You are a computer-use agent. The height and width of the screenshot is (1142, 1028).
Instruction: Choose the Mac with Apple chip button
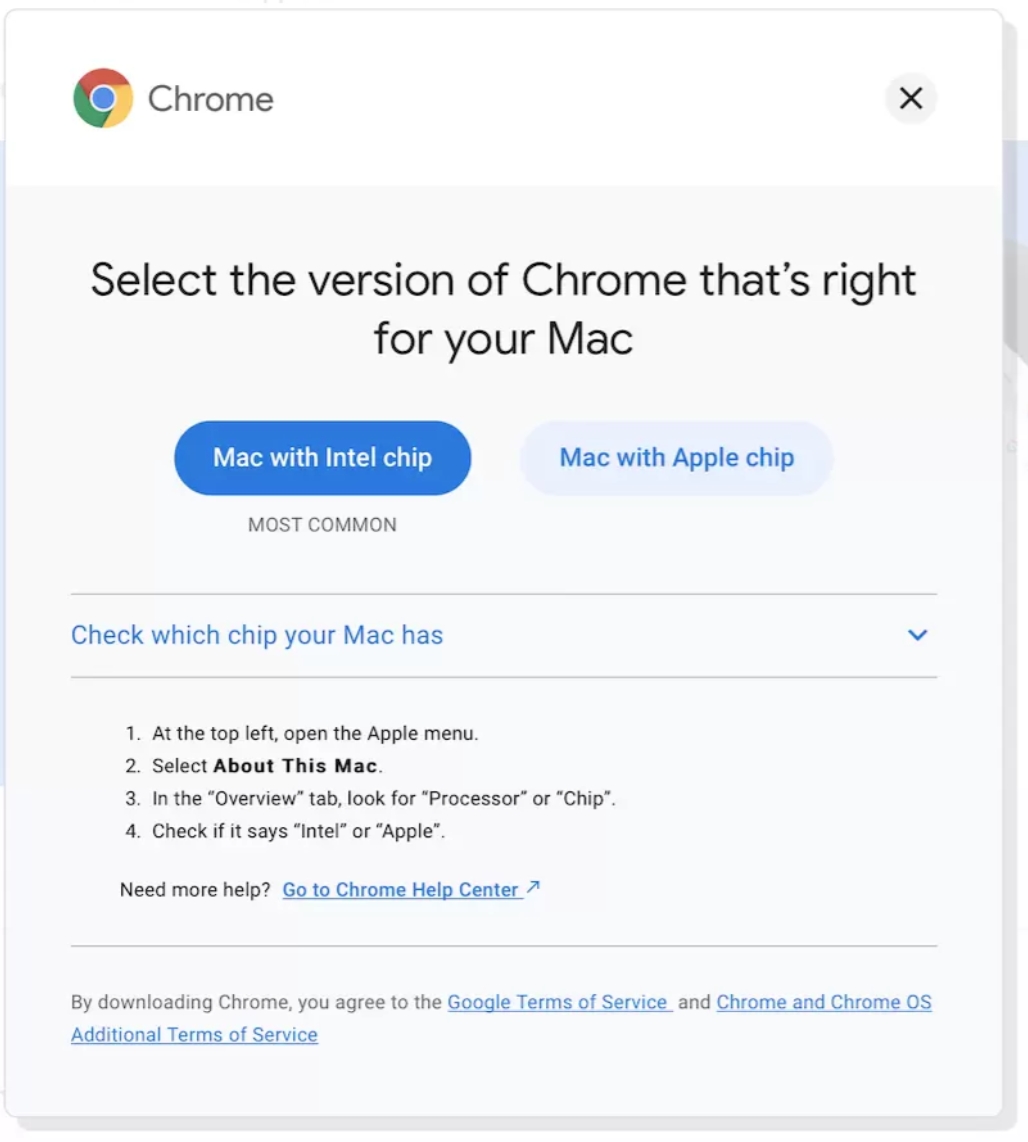coord(676,458)
